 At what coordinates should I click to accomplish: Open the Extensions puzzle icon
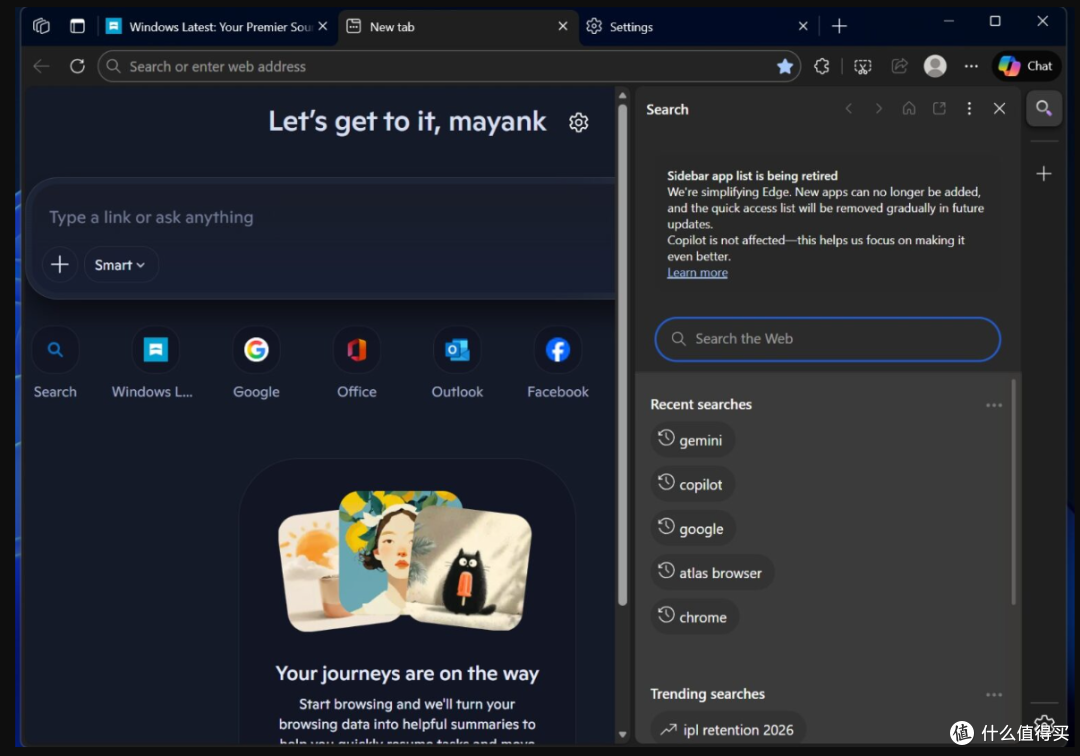tap(822, 66)
